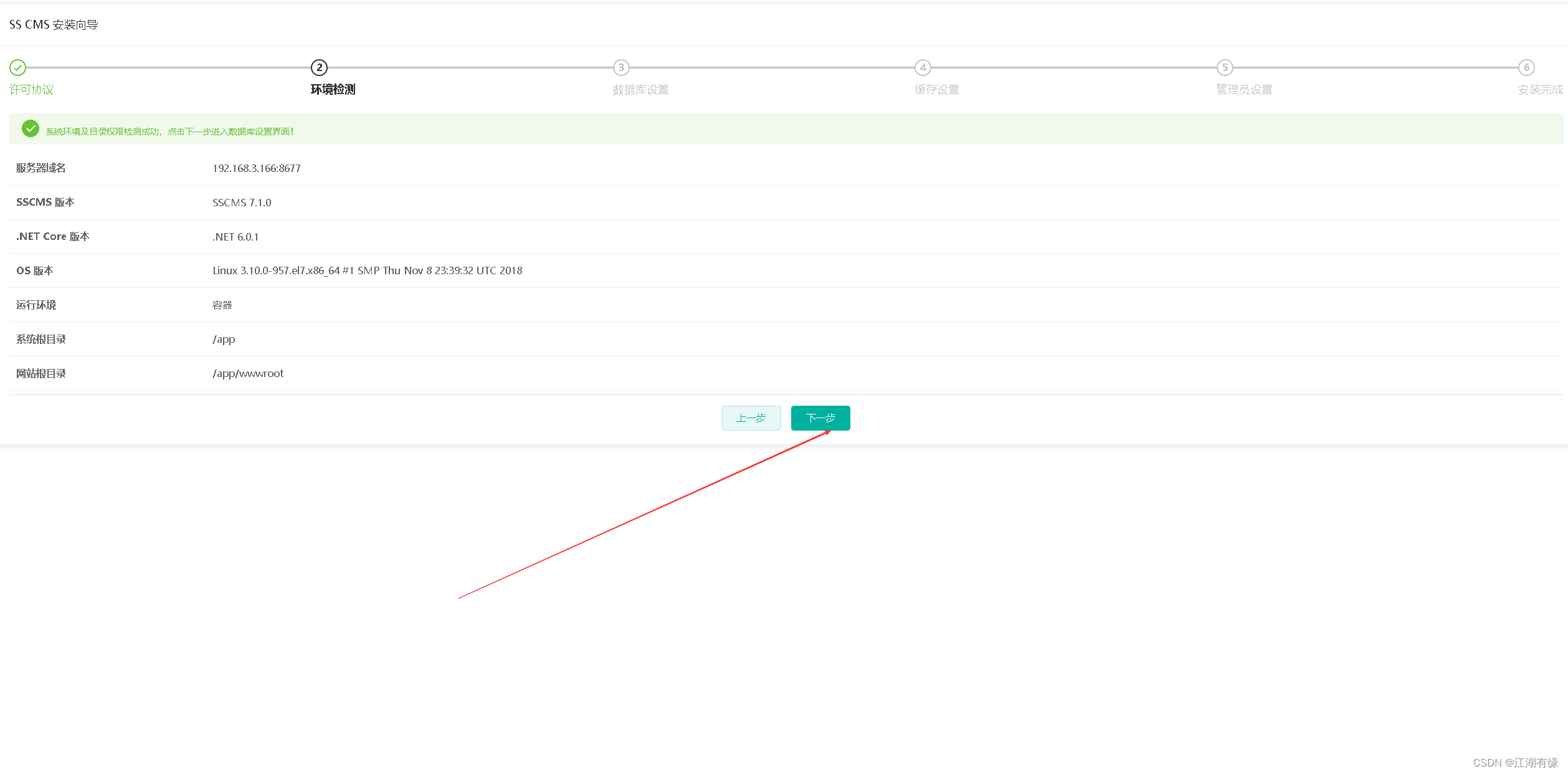
Task: Click the OS 版本 row label
Action: coord(35,270)
